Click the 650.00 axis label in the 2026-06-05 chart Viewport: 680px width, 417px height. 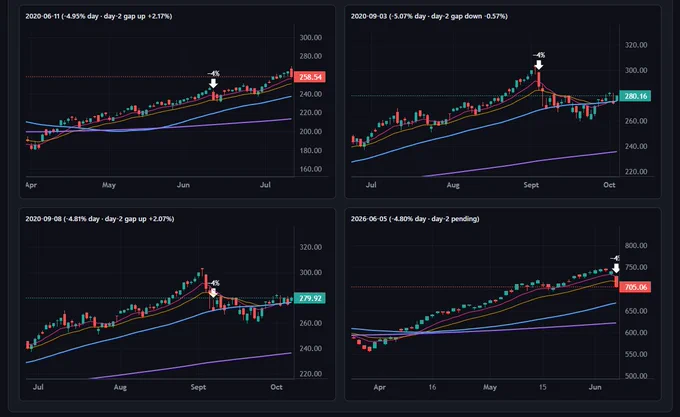[636, 311]
